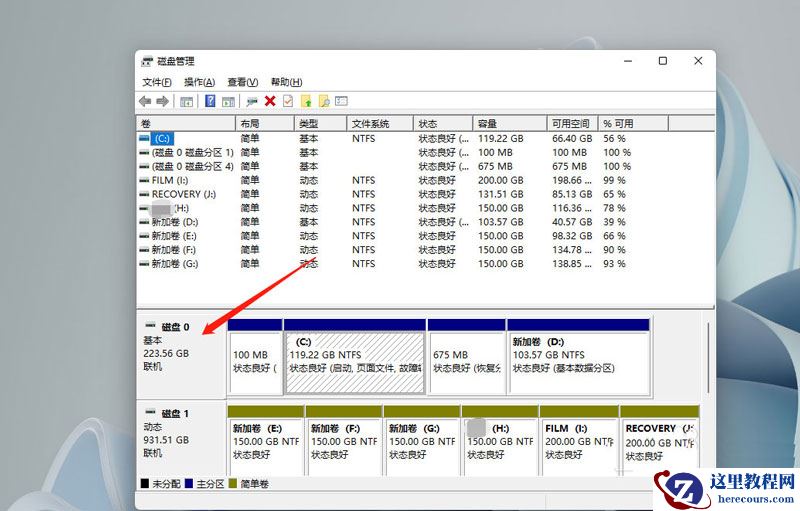Sort by the 卷 column header
800x511 pixels.
pos(186,123)
